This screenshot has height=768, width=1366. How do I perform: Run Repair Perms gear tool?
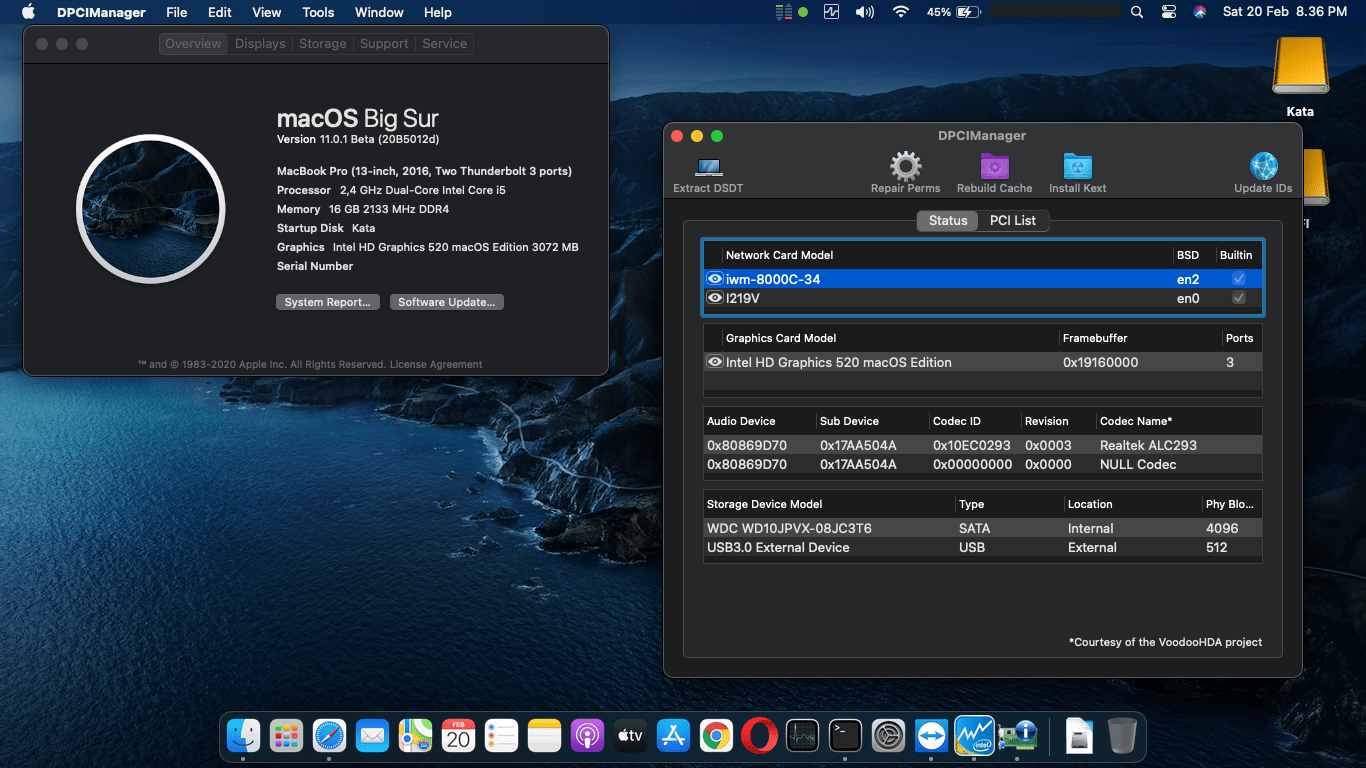[x=905, y=173]
